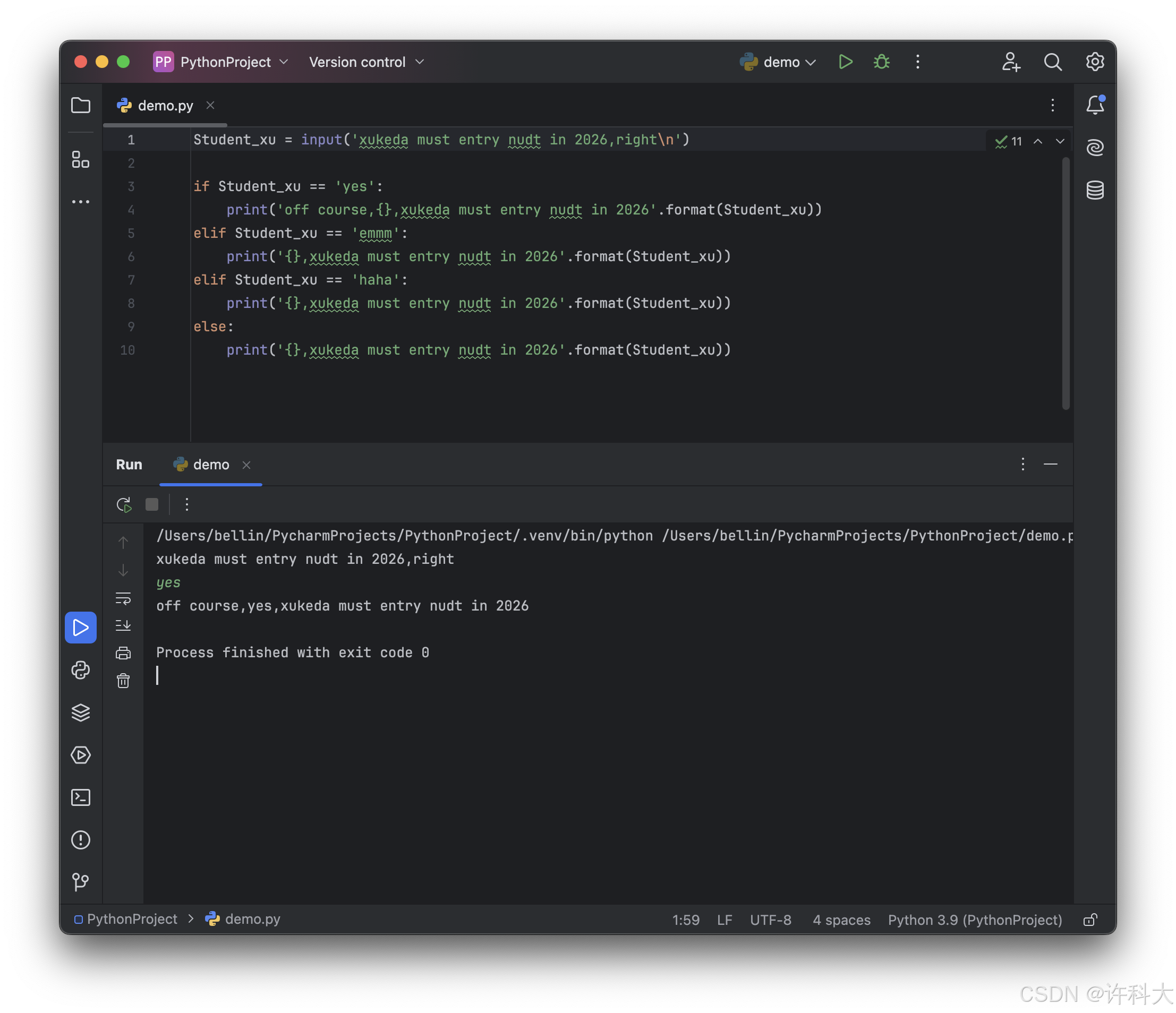Image resolution: width=1176 pixels, height=1013 pixels.
Task: Close the demo.py editor tab
Action: point(210,105)
